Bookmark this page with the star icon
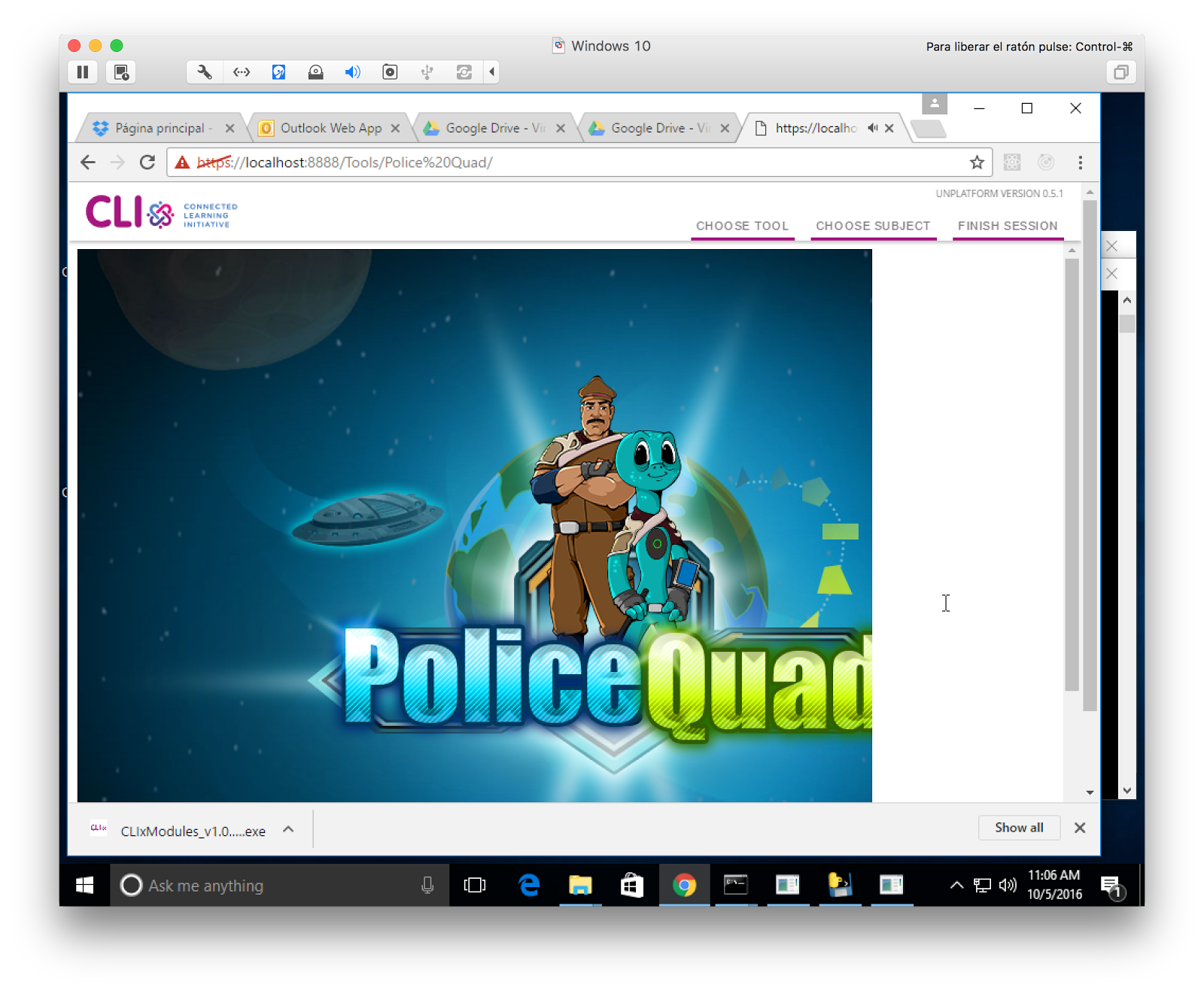The width and height of the screenshot is (1204, 991). (x=977, y=163)
